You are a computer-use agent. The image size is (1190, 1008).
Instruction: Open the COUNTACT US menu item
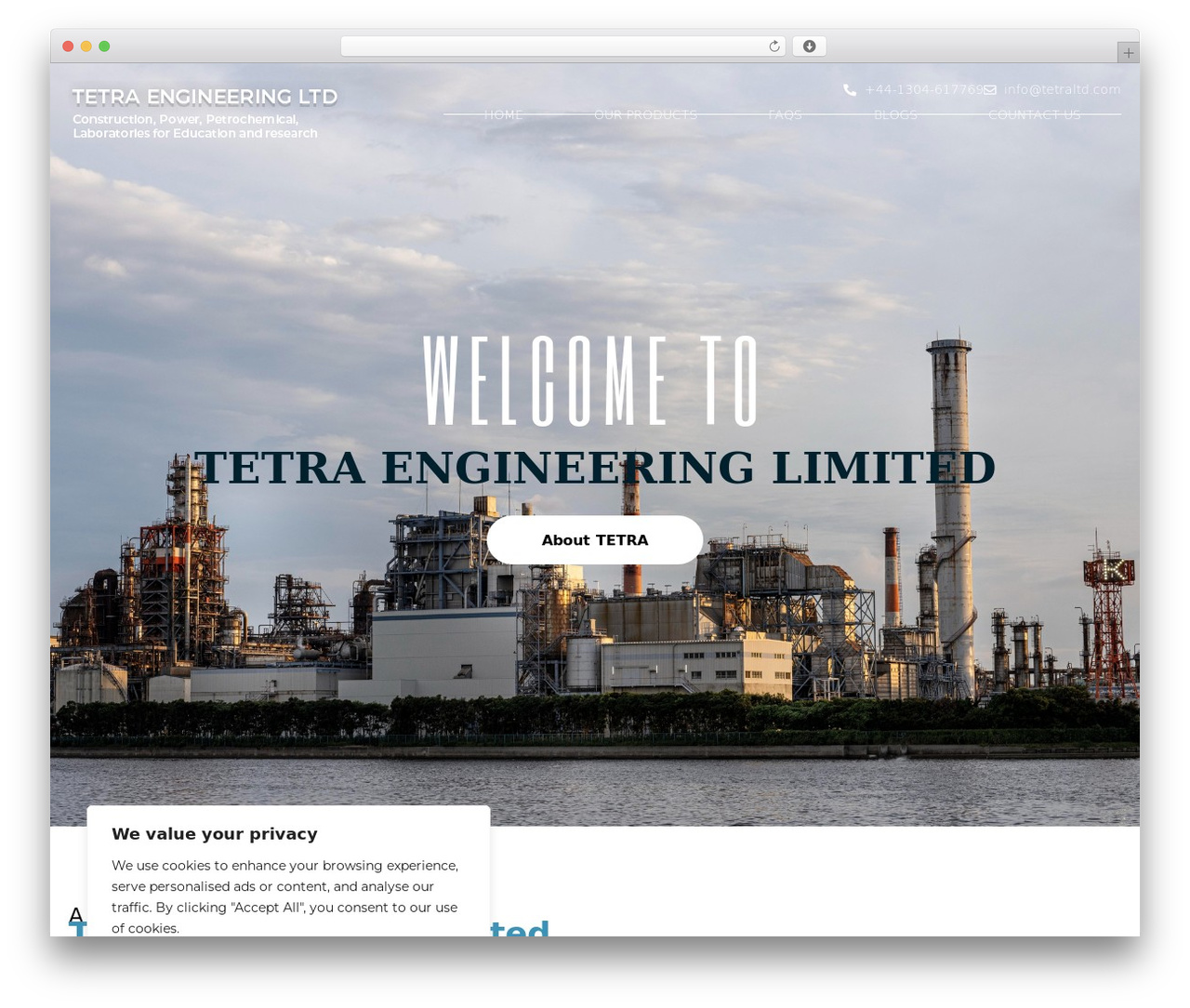point(1034,114)
